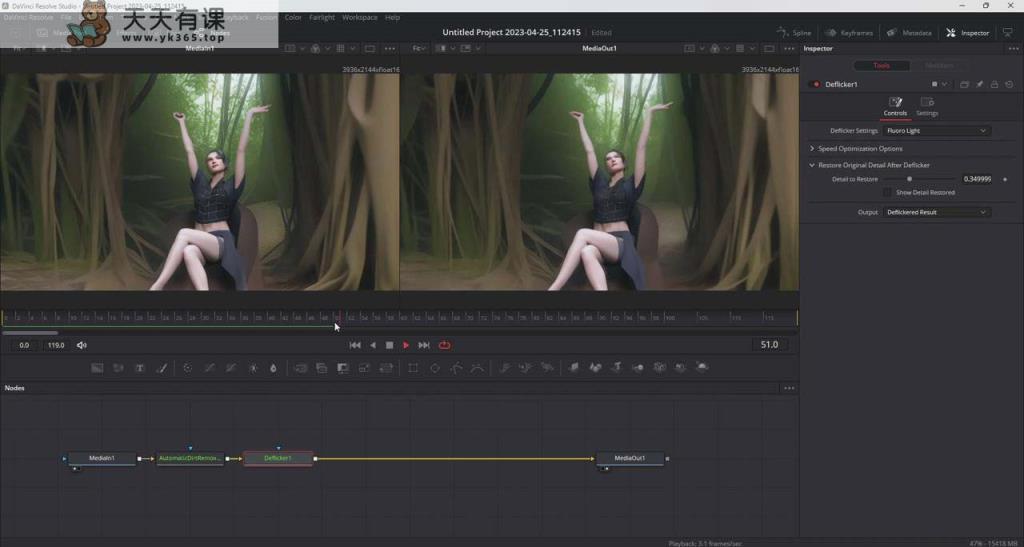
Task: Open Color menu
Action: (293, 18)
